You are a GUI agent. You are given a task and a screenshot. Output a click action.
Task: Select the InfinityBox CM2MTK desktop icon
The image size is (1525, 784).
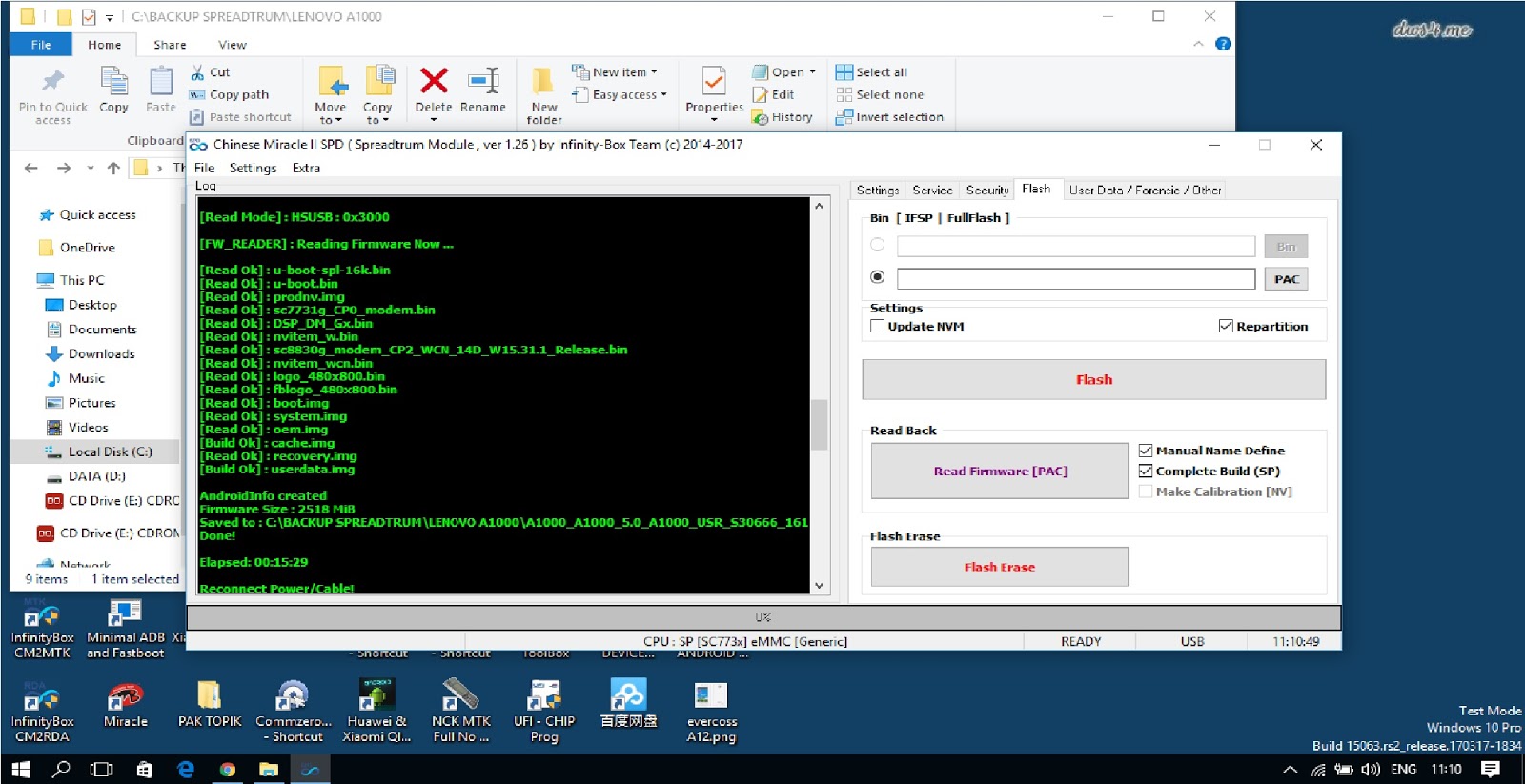click(x=42, y=629)
